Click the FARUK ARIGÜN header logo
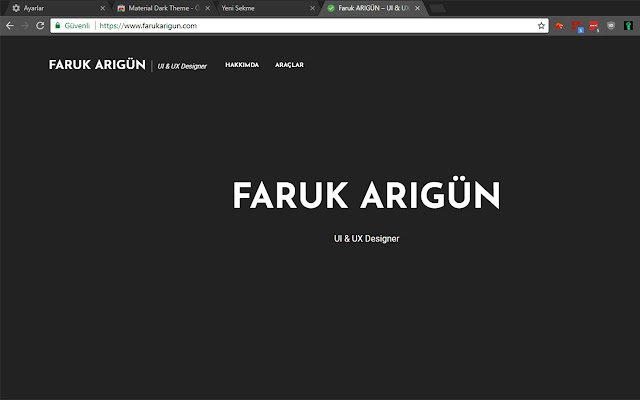Screen dimensions: 640x400 [x=97, y=64]
